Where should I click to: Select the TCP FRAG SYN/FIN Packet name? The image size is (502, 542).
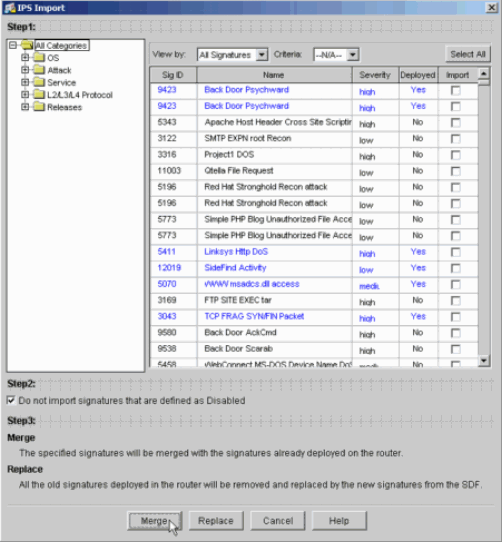[x=254, y=316]
